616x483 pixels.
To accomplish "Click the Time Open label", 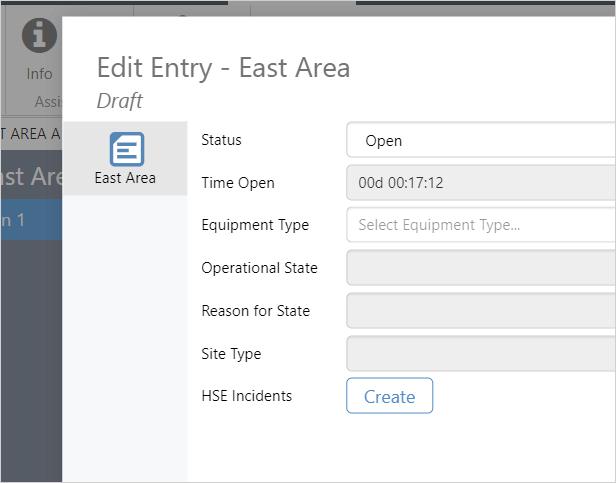I will click(x=237, y=183).
